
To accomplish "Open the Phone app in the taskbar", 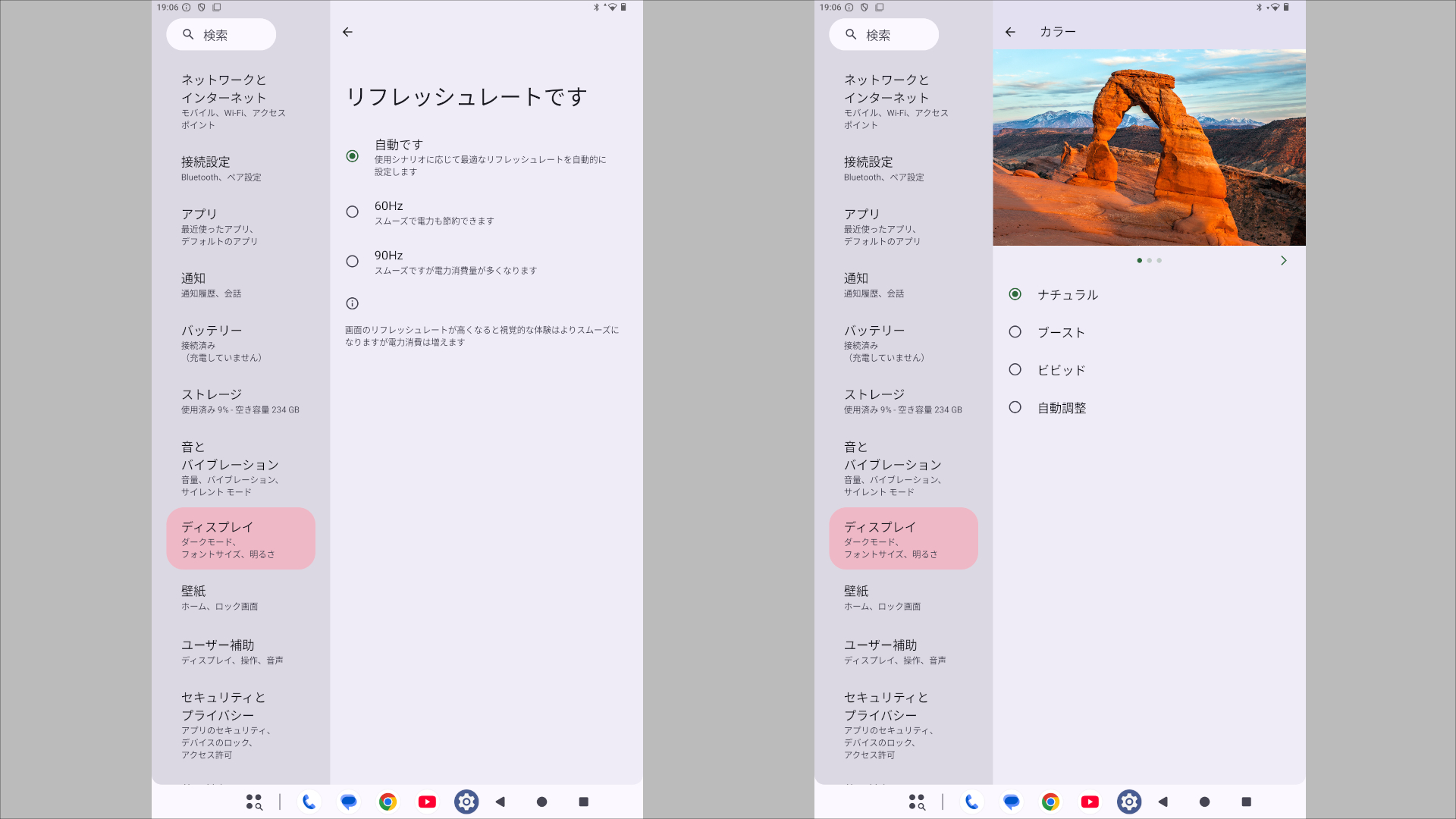I will coord(309,802).
